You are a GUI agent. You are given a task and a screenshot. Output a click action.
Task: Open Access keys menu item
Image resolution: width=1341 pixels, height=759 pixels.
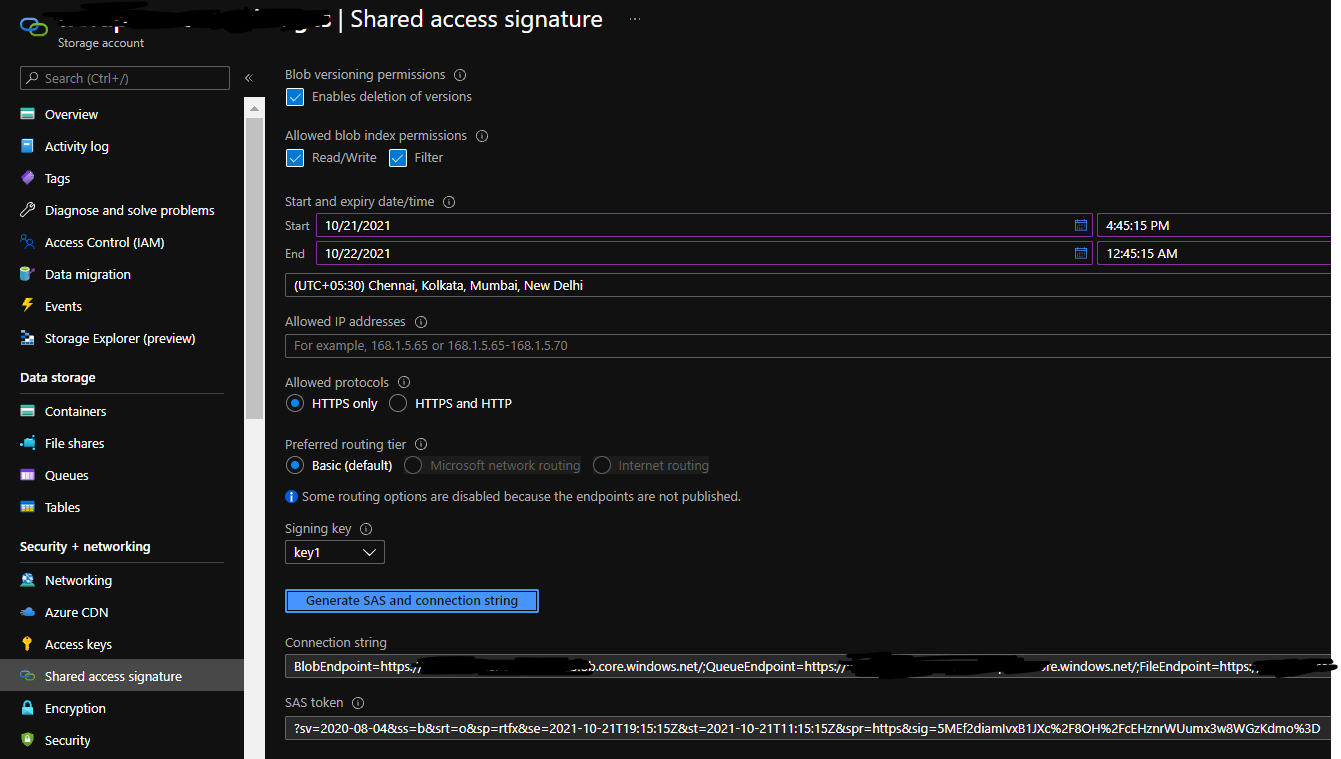point(78,644)
